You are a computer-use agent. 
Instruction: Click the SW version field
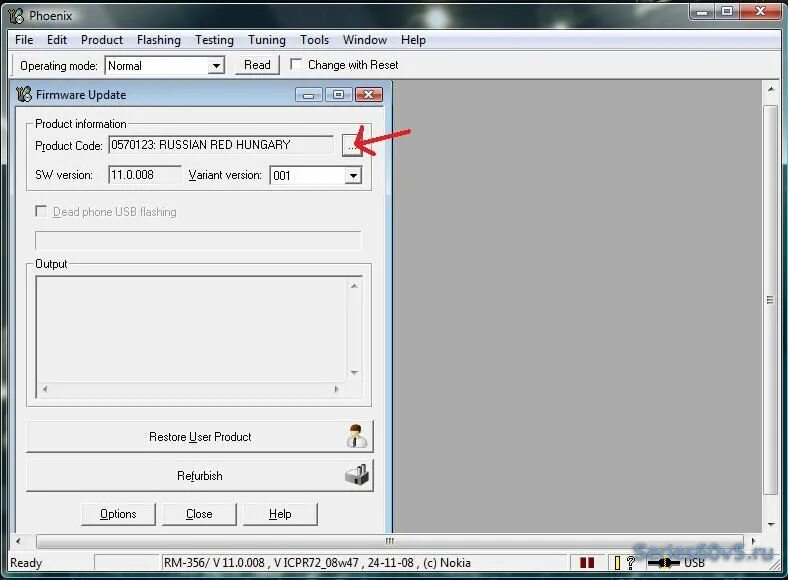click(x=145, y=175)
